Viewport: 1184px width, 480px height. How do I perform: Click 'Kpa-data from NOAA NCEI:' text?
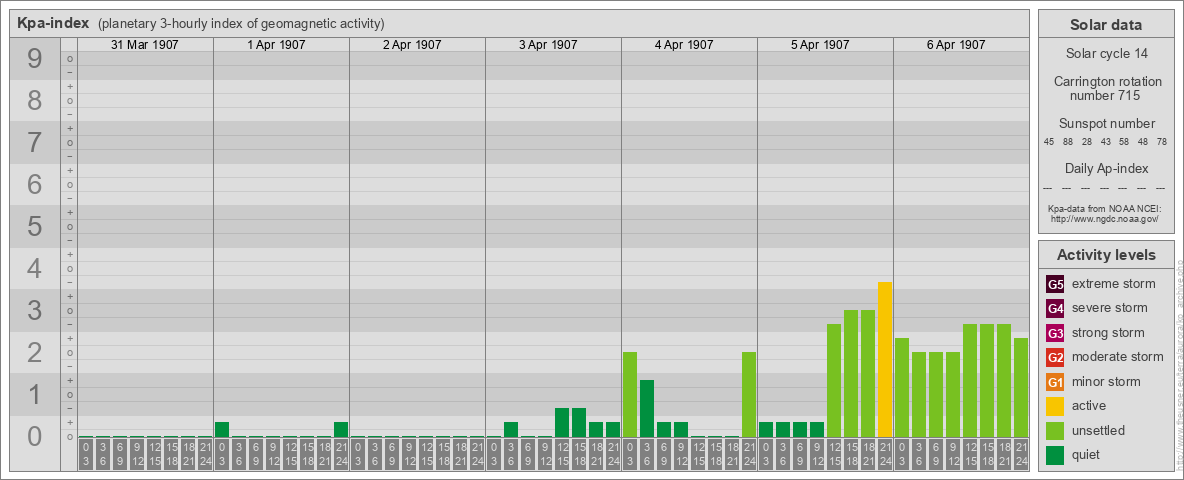coord(1105,208)
